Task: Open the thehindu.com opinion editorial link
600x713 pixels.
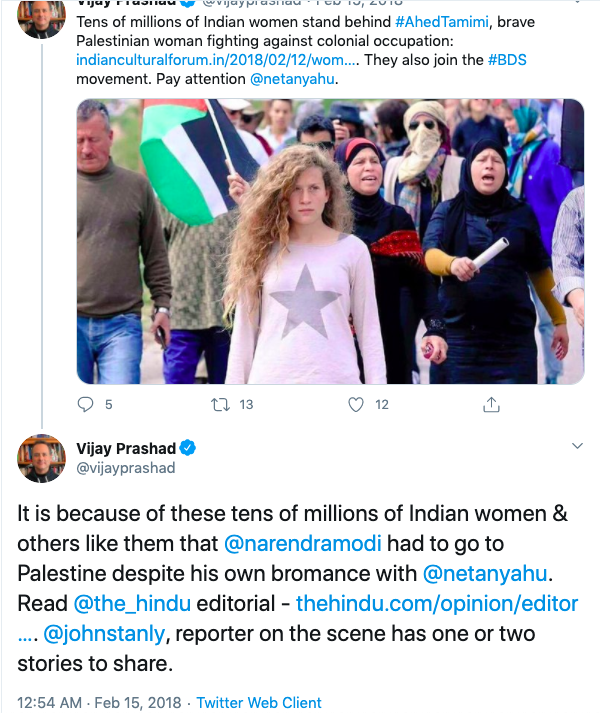Action: click(x=438, y=605)
